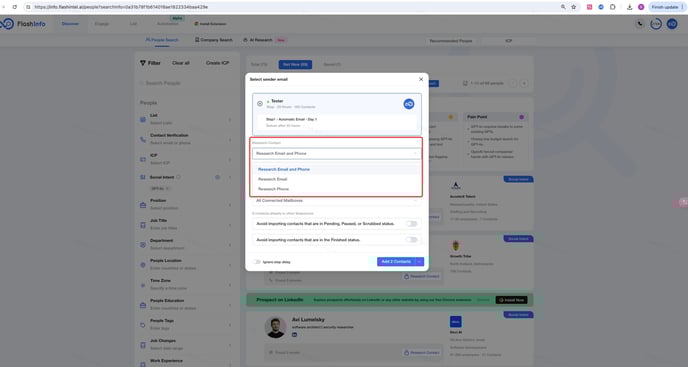This screenshot has height=367, width=688.
Task: Select the Tester sequence radio circle
Action: [x=260, y=104]
